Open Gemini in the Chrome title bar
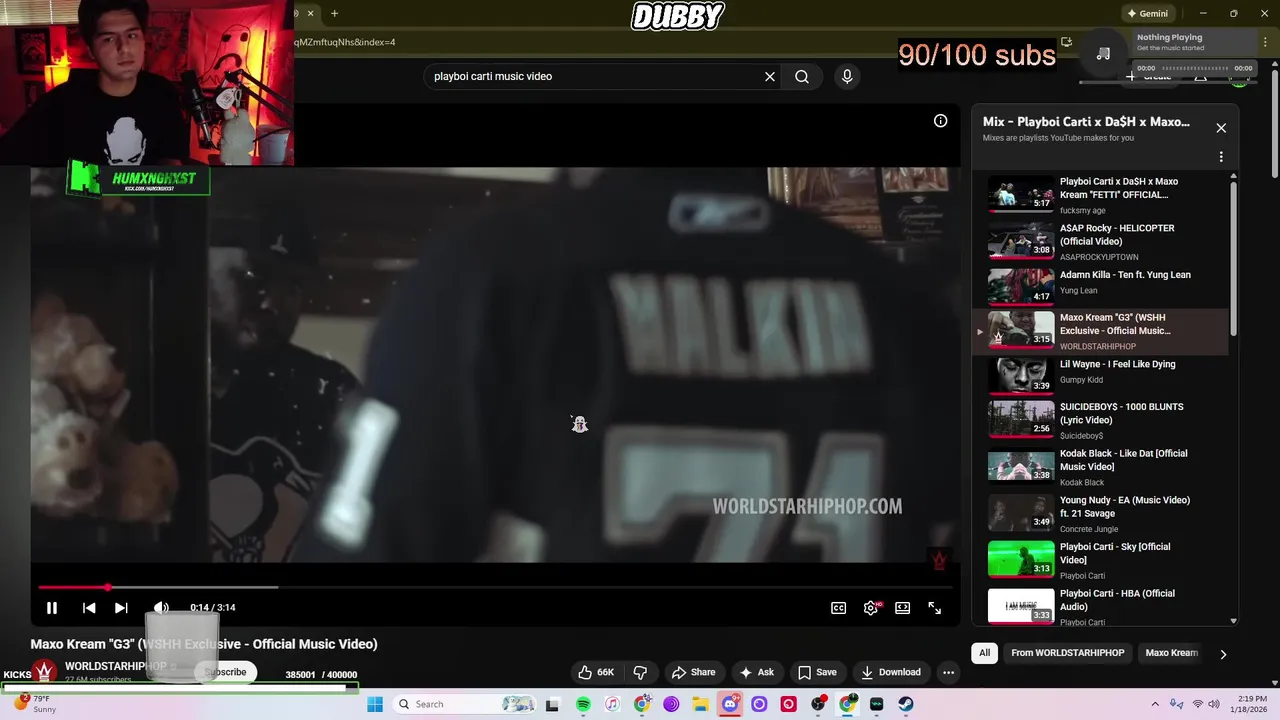This screenshot has height=720, width=1280. (1147, 13)
